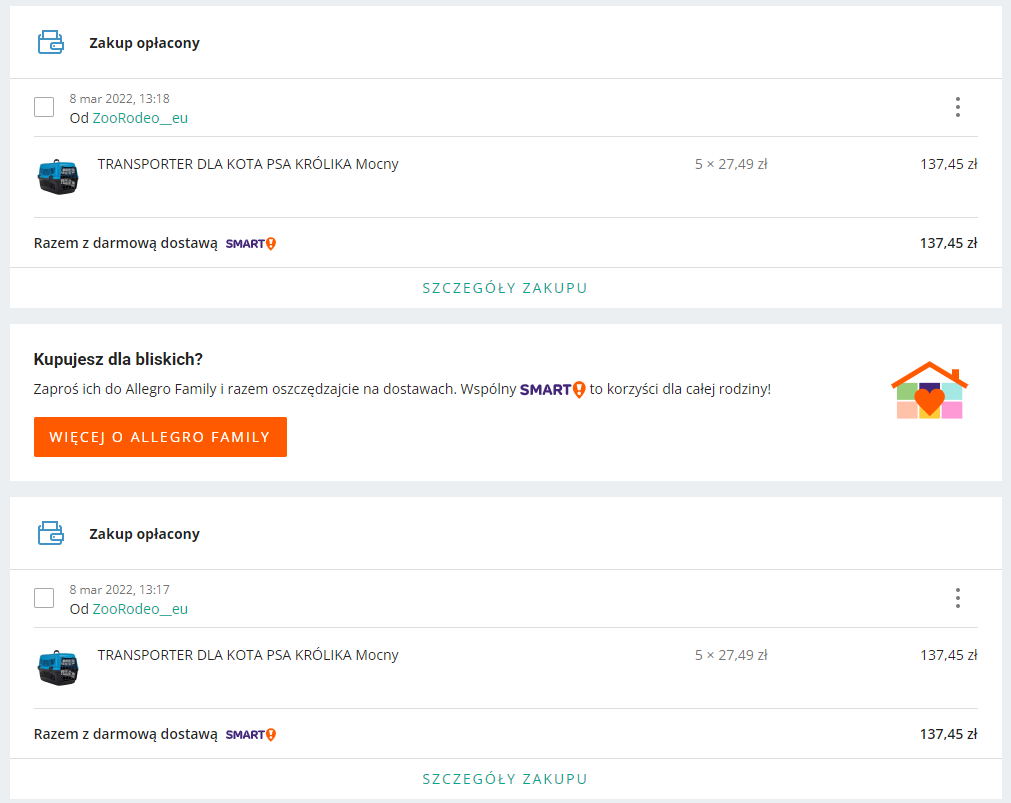Click the 137,45 zł item price in the 13:18 order

pos(948,164)
